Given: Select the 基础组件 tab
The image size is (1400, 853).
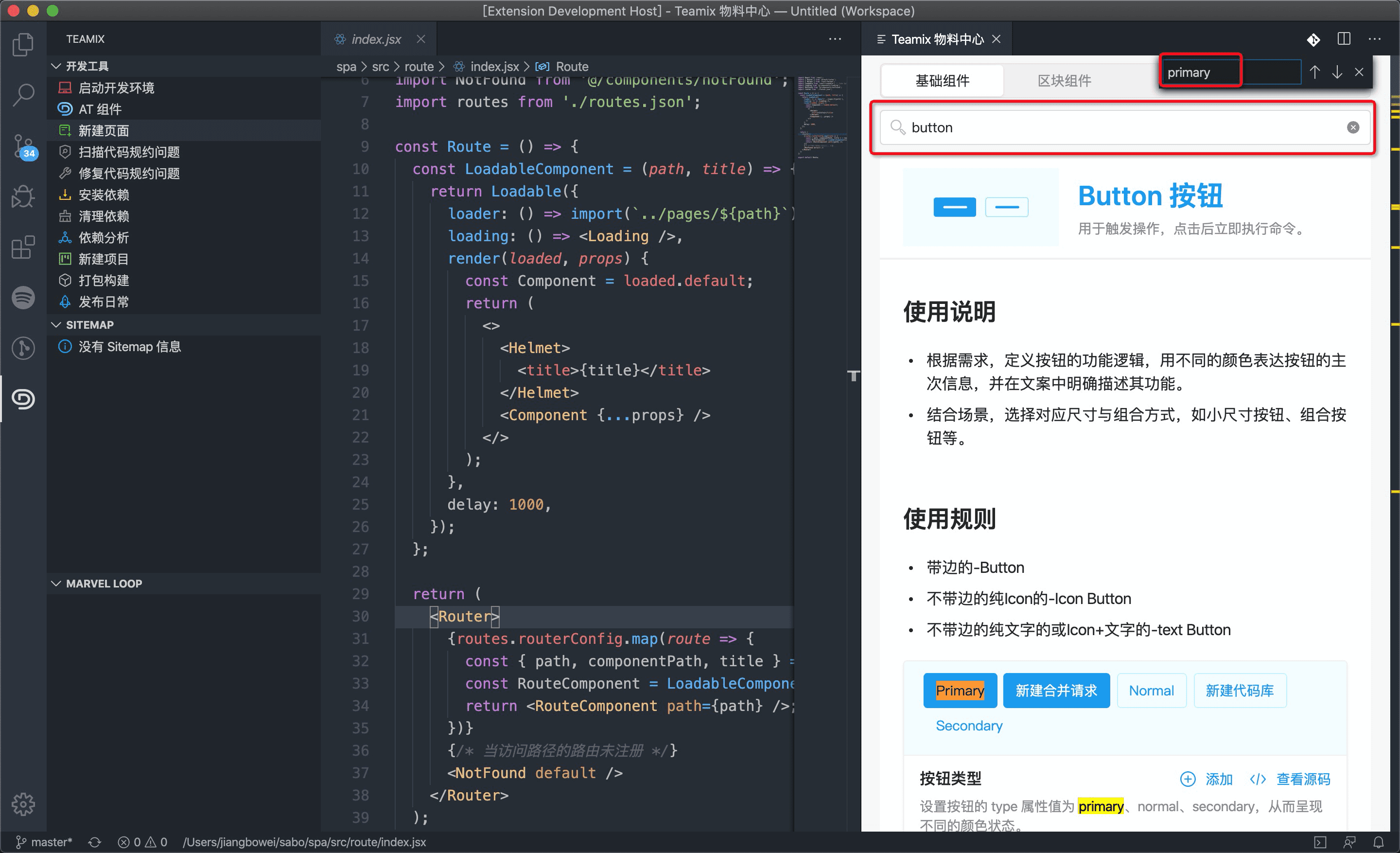Looking at the screenshot, I should (942, 80).
